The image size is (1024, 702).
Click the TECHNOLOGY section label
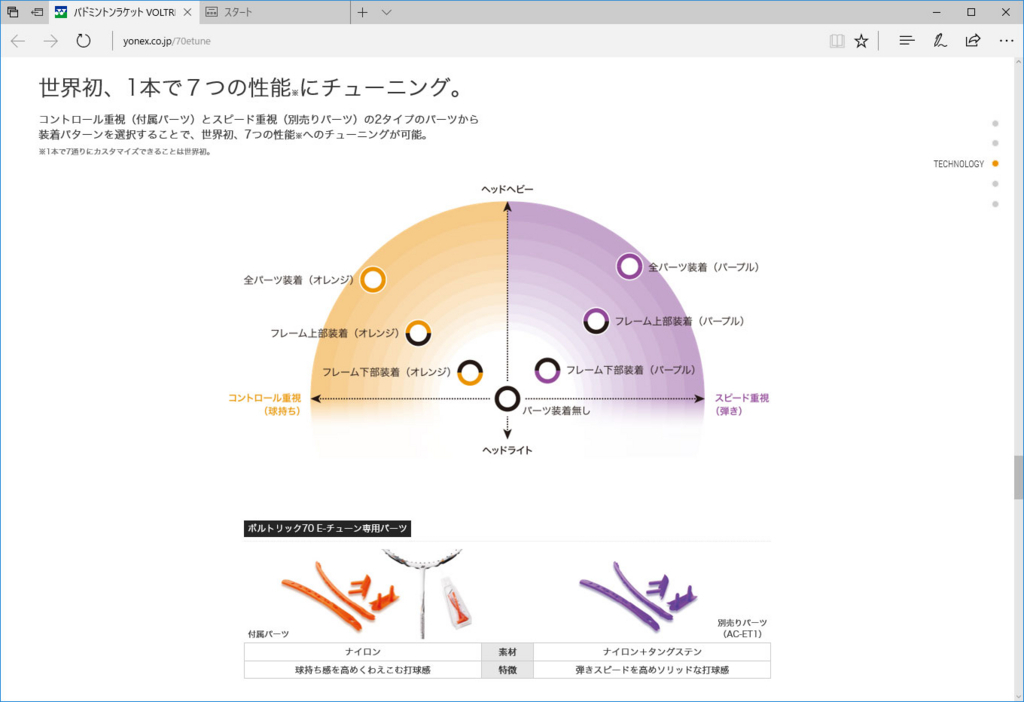tap(958, 164)
